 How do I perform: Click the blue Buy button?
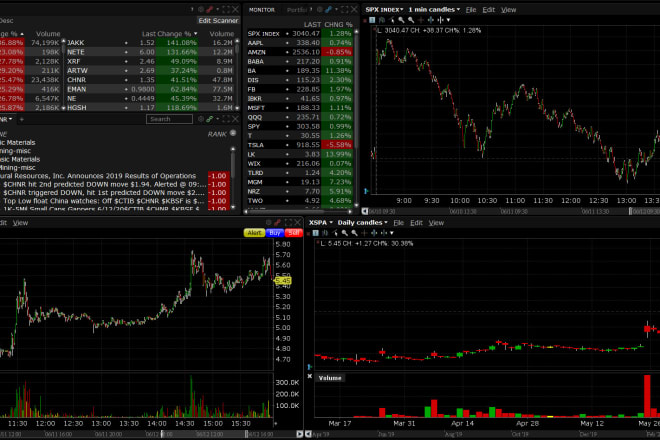tap(275, 232)
